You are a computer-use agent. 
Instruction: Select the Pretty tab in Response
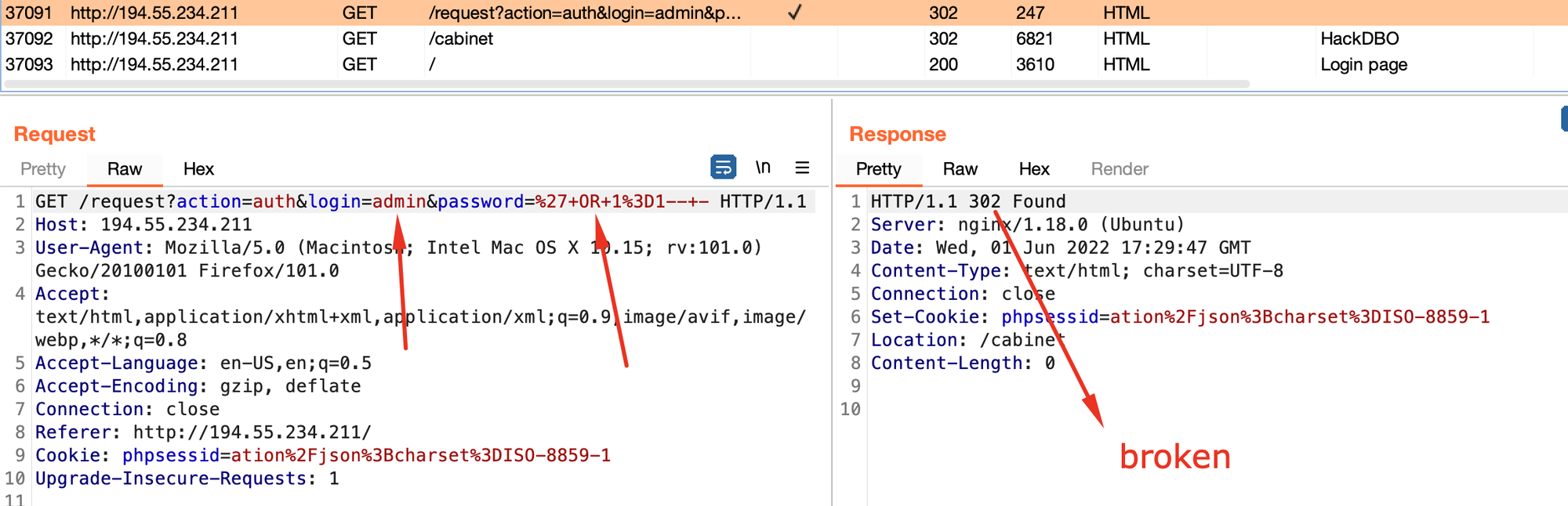[878, 169]
